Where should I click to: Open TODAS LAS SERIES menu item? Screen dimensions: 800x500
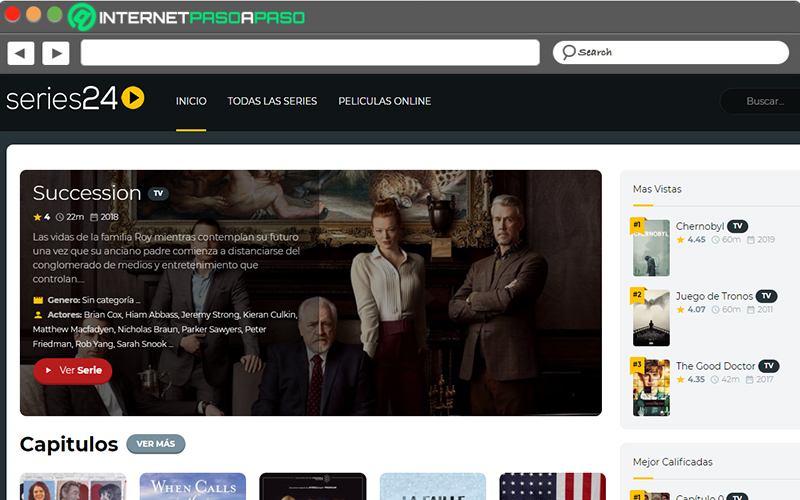272,101
